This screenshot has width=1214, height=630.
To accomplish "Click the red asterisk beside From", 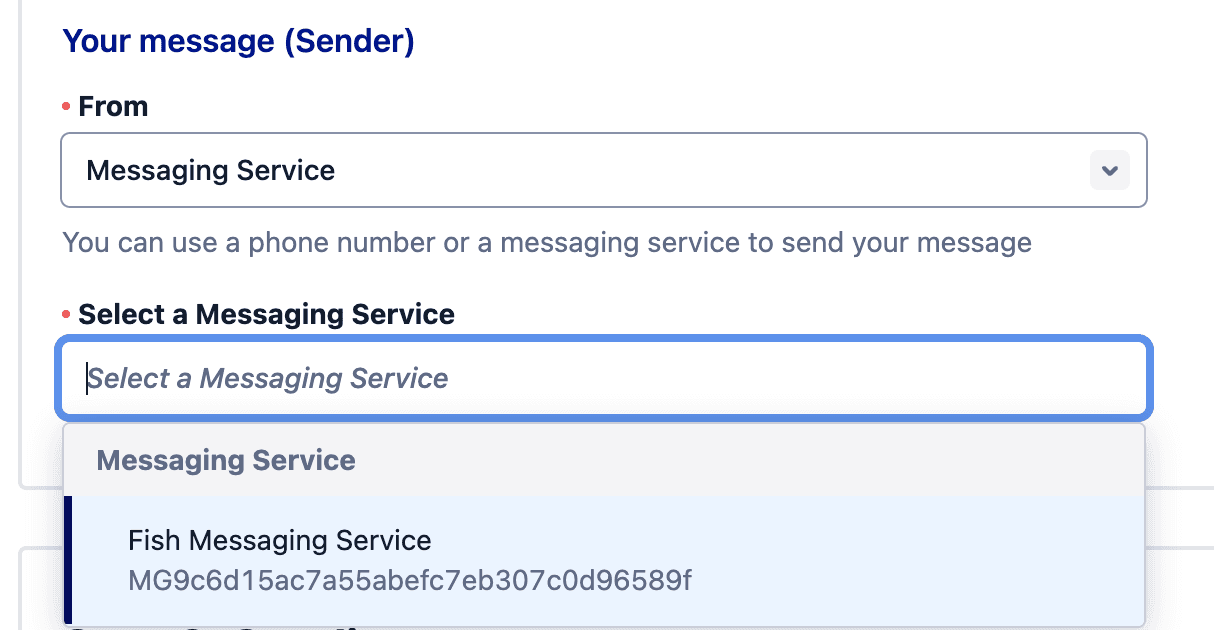I will [x=66, y=106].
